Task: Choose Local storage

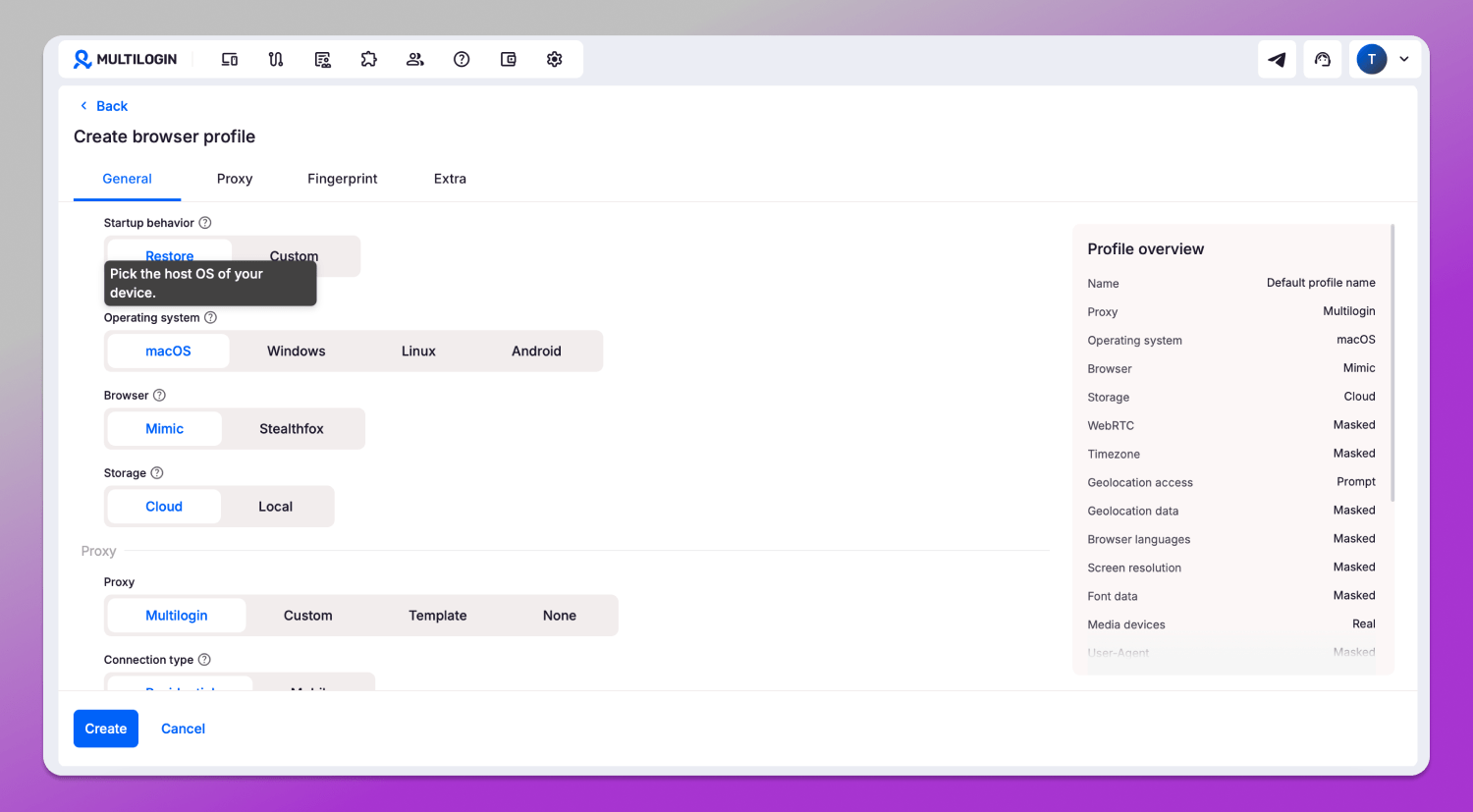Action: 276,507
